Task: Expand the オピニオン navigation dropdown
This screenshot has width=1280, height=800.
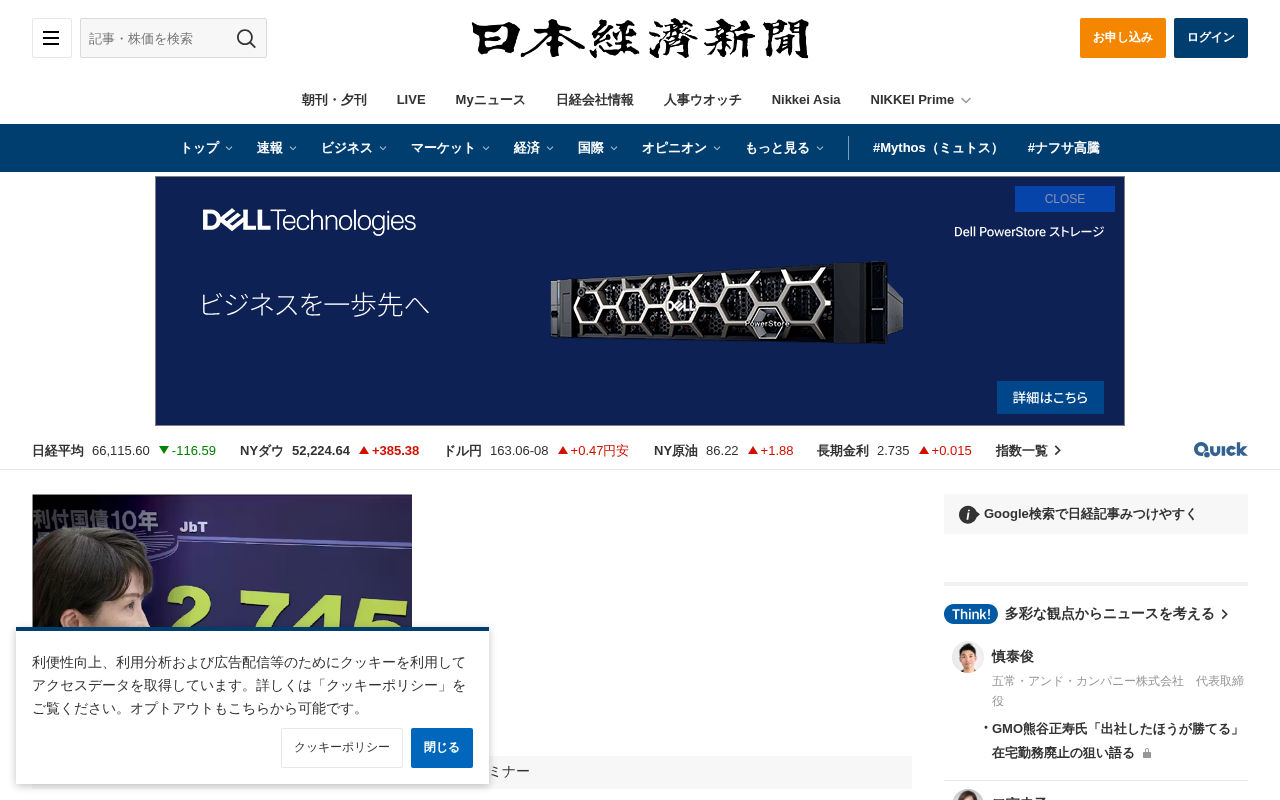Action: coord(681,148)
